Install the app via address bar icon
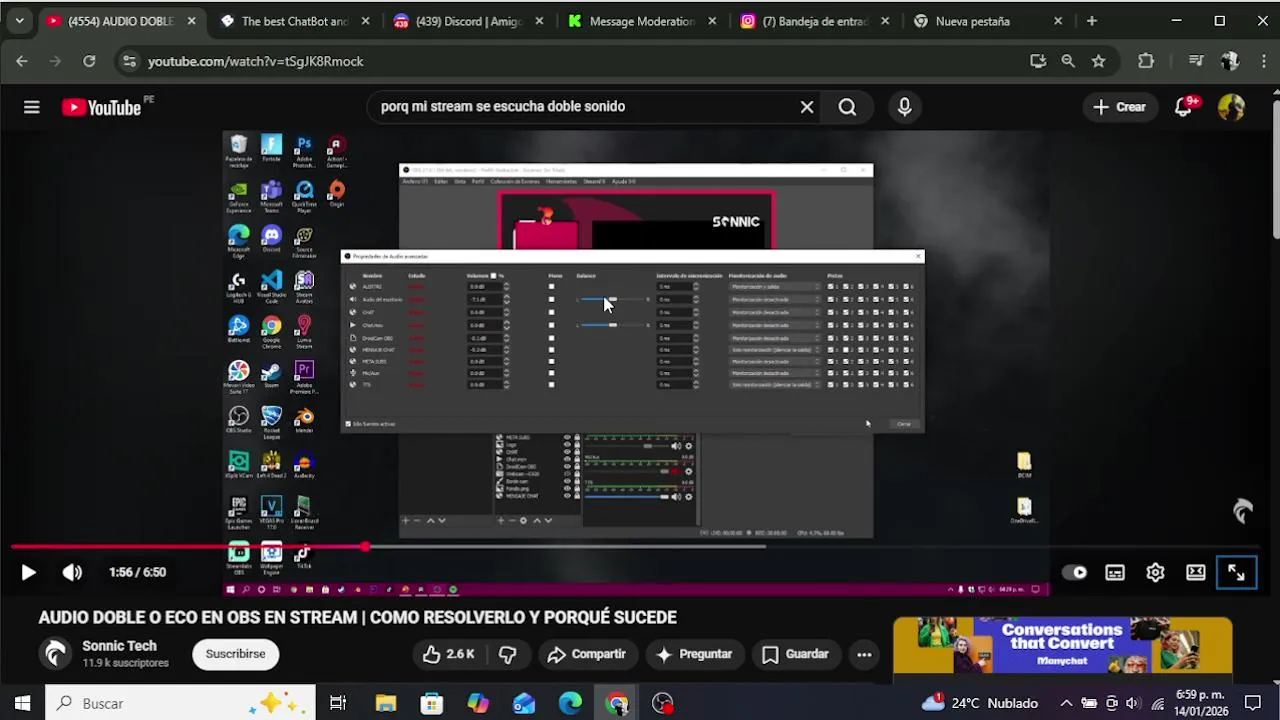Viewport: 1280px width, 720px height. pos(1038,61)
